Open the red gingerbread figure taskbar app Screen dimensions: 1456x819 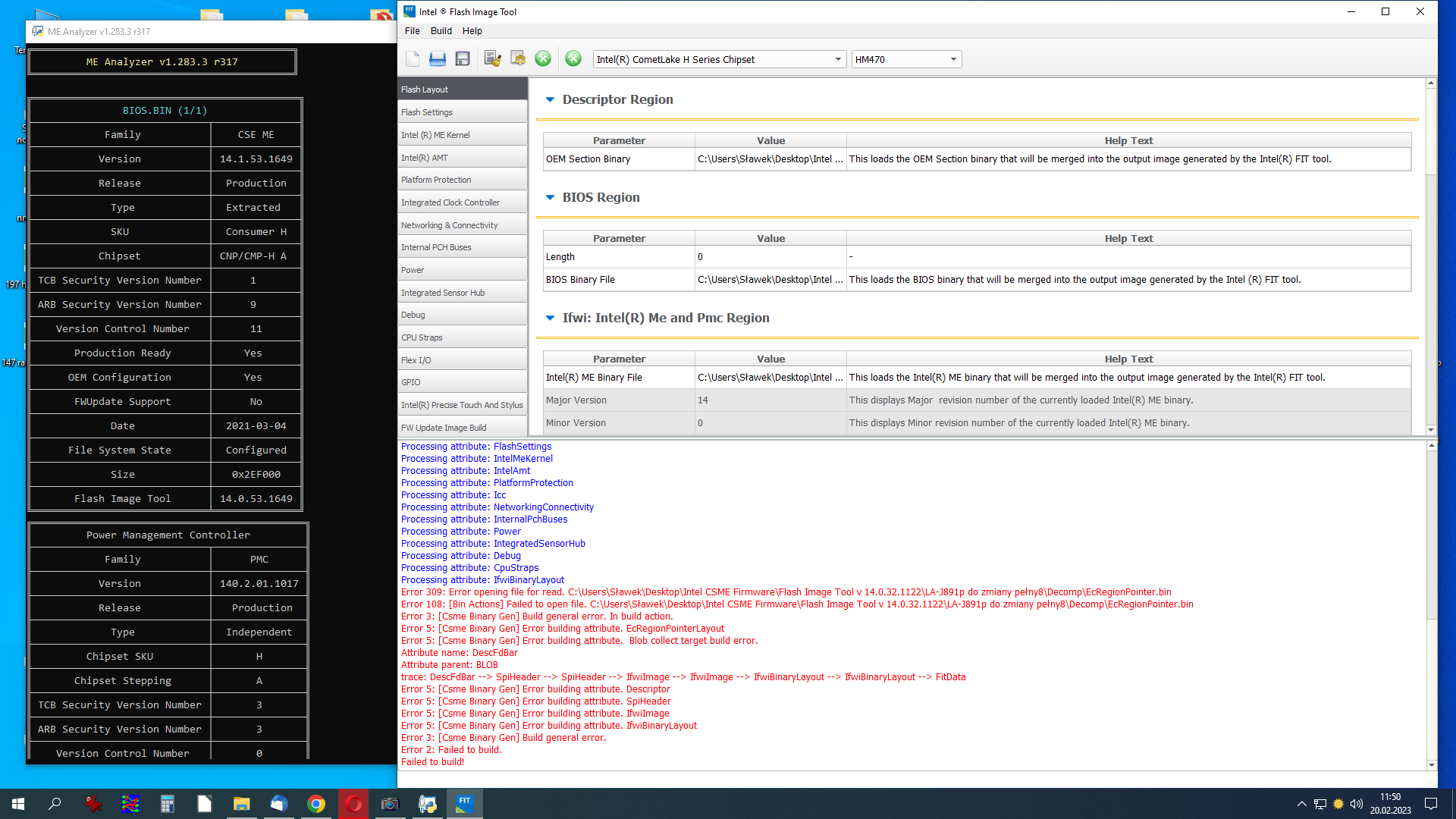click(93, 804)
